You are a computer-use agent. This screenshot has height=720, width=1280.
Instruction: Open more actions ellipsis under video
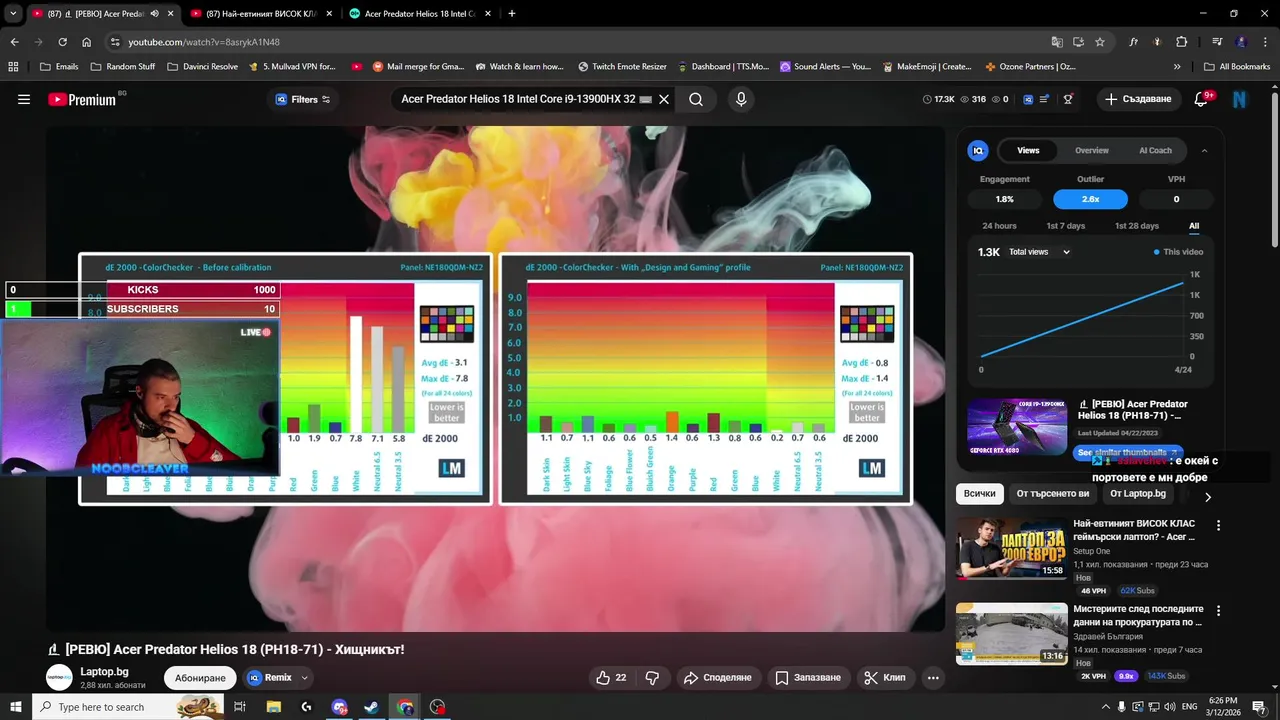click(933, 677)
